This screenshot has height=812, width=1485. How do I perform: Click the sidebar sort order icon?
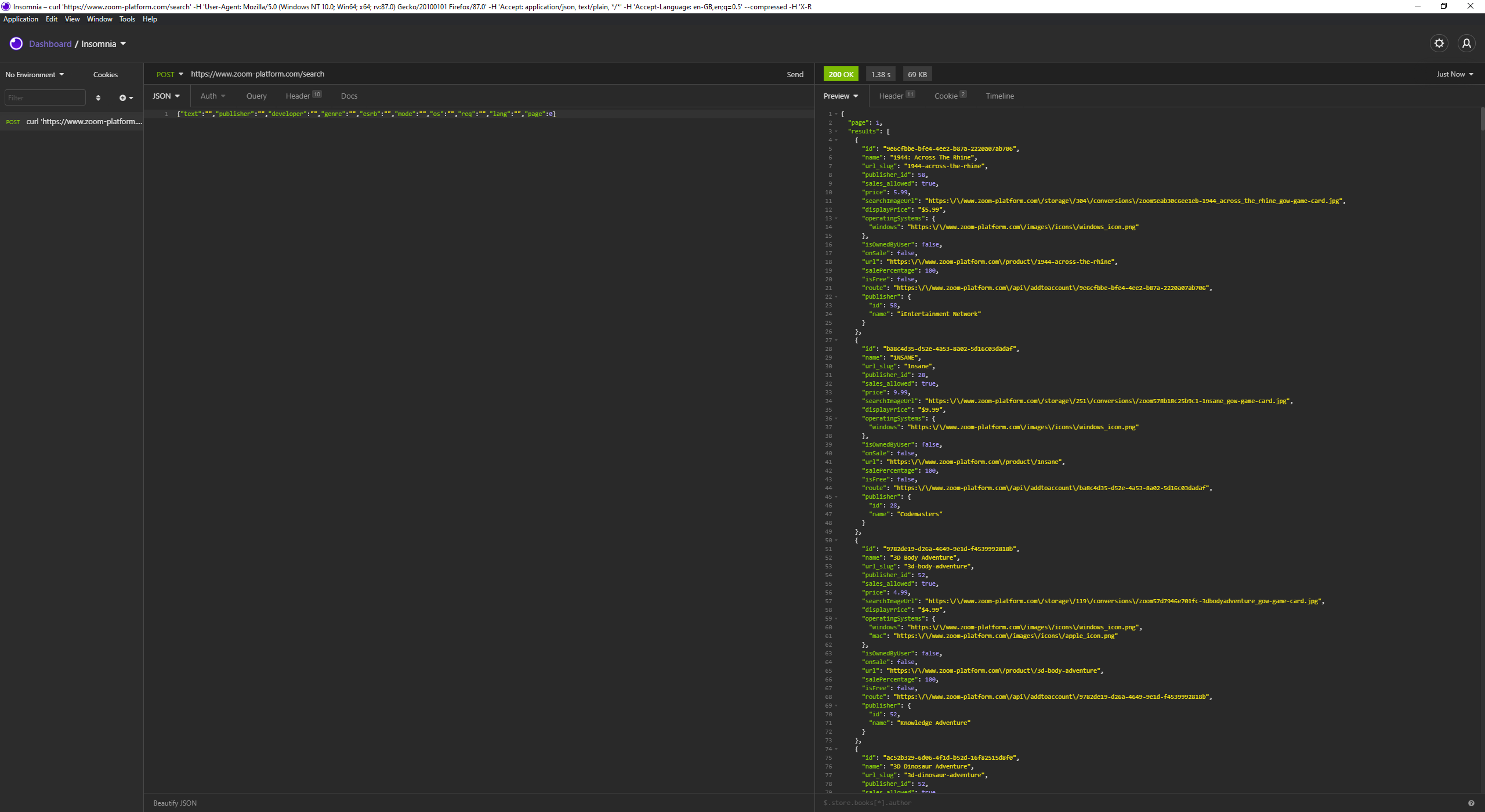pos(98,98)
